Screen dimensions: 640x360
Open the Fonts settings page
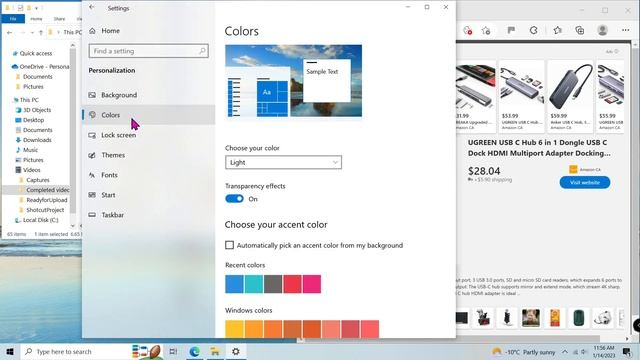149,175
